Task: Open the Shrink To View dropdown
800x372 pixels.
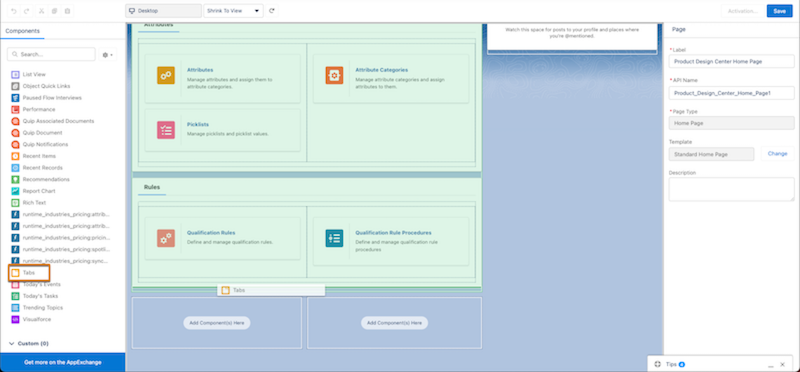Action: pyautogui.click(x=233, y=11)
